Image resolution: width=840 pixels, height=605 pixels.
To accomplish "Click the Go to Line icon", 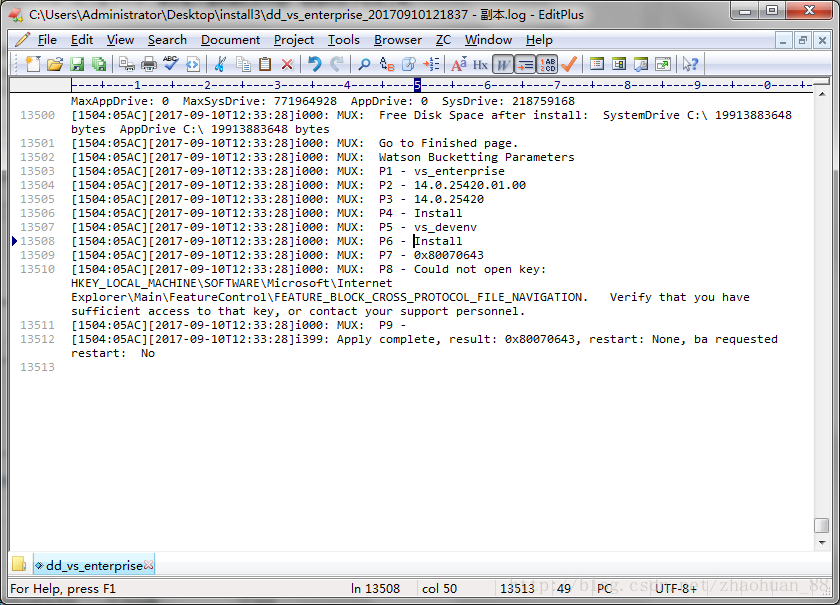I will (431, 64).
